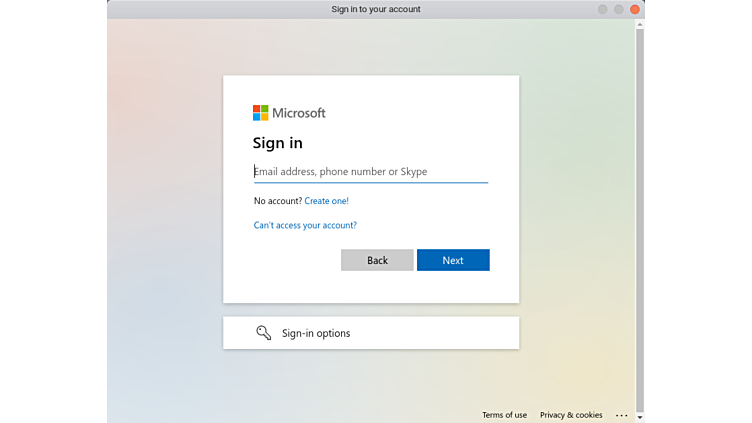Viewport: 752px width, 423px height.
Task: Open the three-dots more menu in footer
Action: [x=622, y=415]
